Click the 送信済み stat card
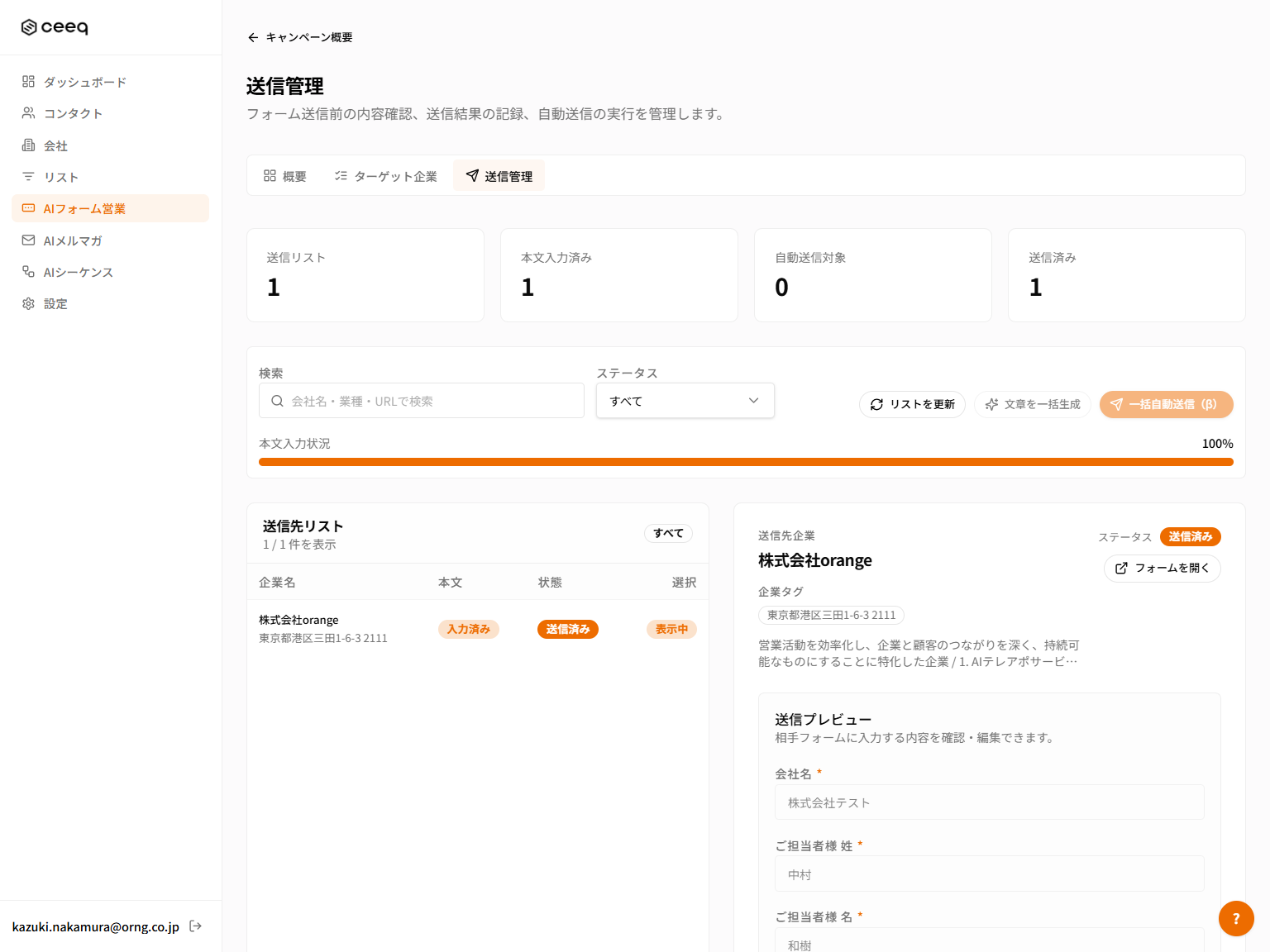Image resolution: width=1270 pixels, height=952 pixels. click(x=1127, y=275)
